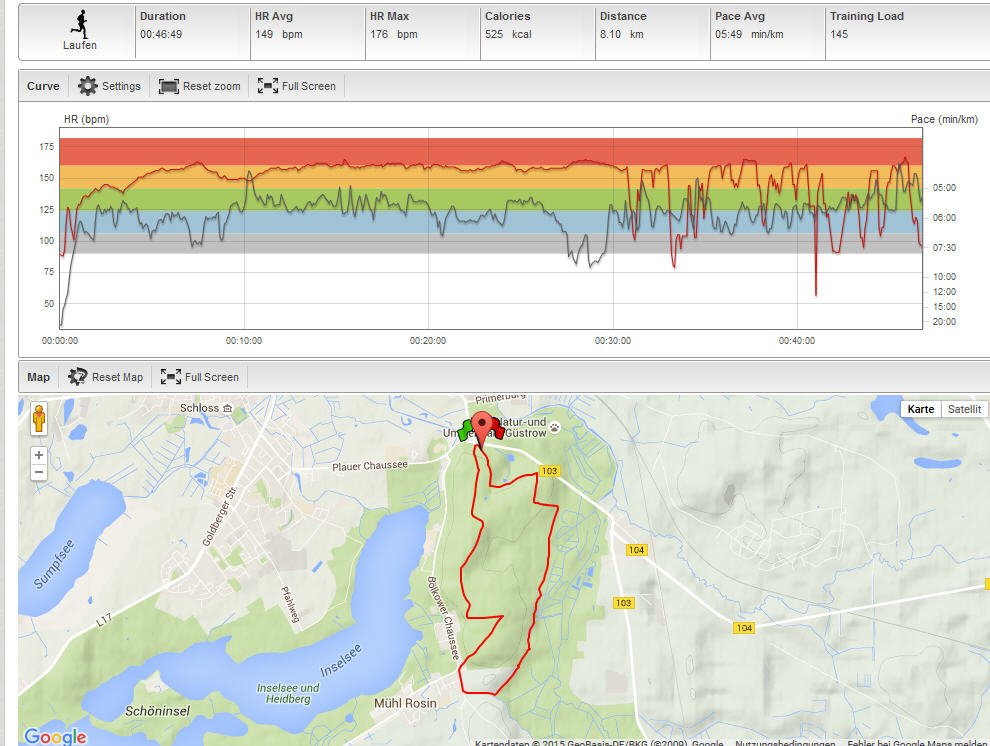Click the Distance value 8.10 km
The width and height of the screenshot is (990, 746).
pos(621,34)
